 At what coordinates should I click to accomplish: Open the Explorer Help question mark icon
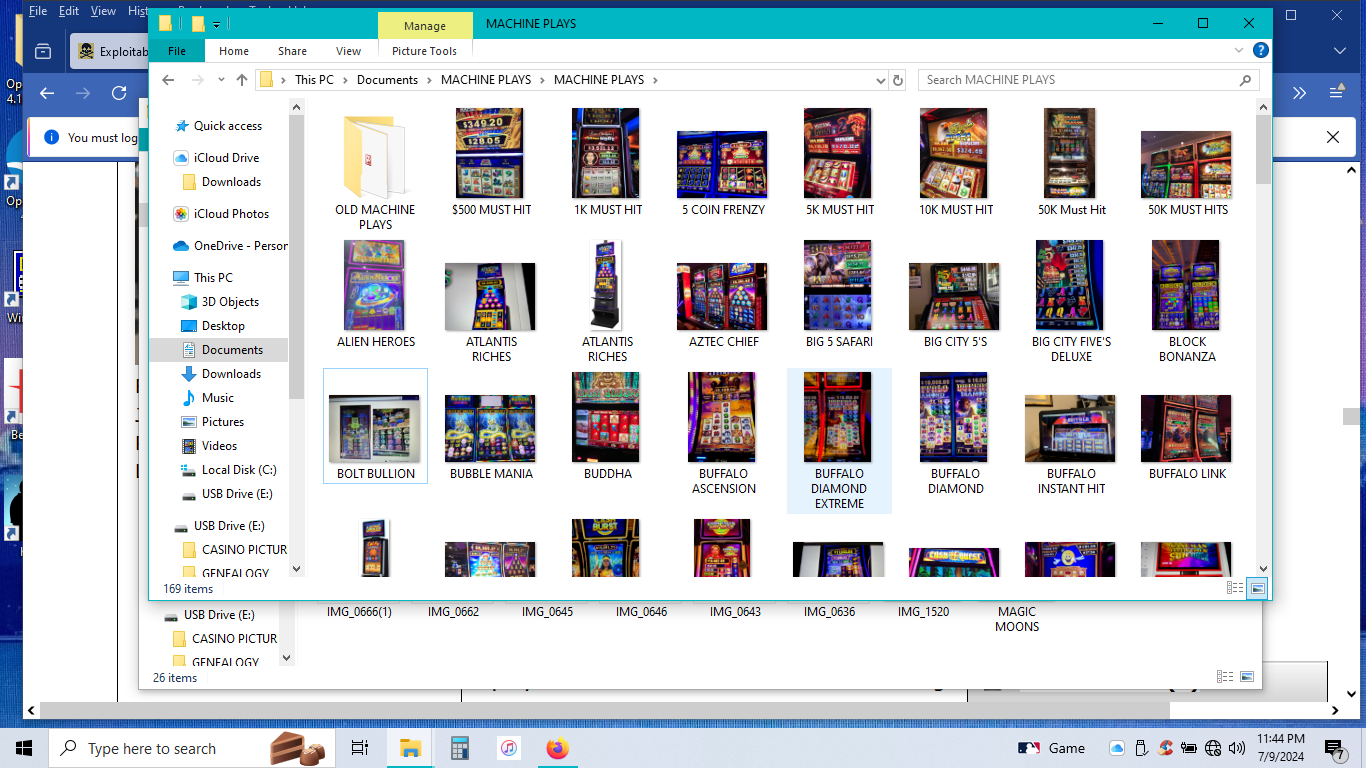pyautogui.click(x=1261, y=51)
